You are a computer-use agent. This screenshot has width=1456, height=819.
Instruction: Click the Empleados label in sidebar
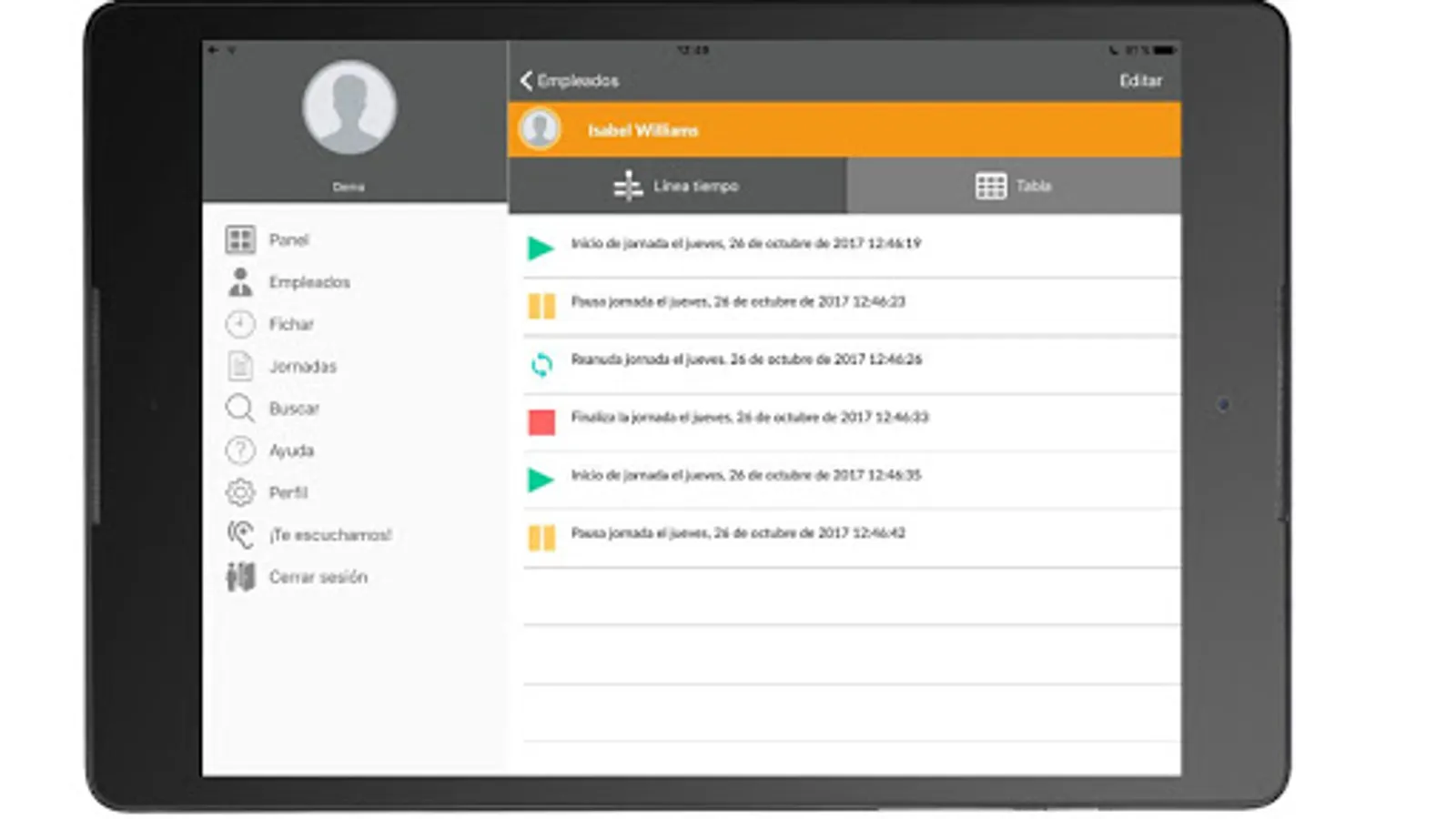(x=309, y=283)
